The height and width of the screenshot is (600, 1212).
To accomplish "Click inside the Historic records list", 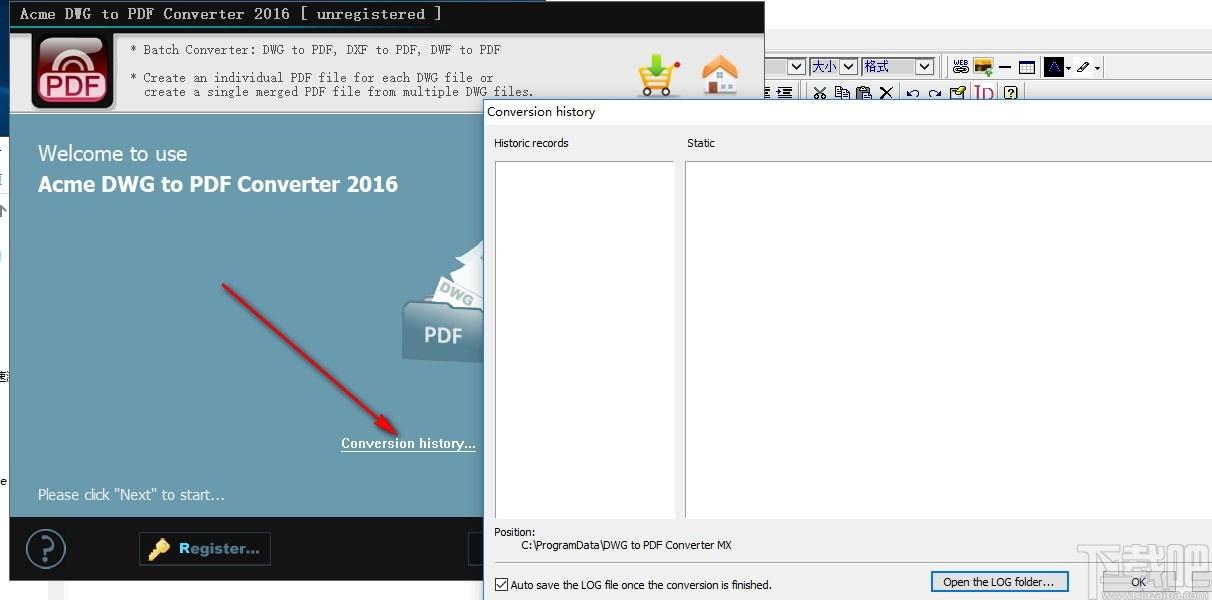I will coord(585,340).
